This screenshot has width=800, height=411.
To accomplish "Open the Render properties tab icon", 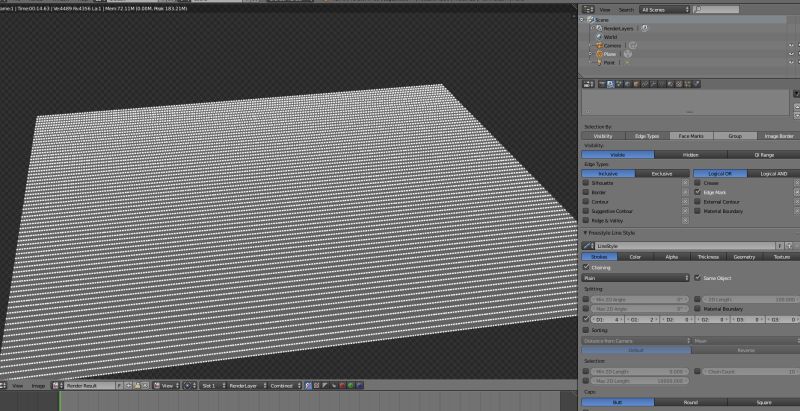I will 602,84.
